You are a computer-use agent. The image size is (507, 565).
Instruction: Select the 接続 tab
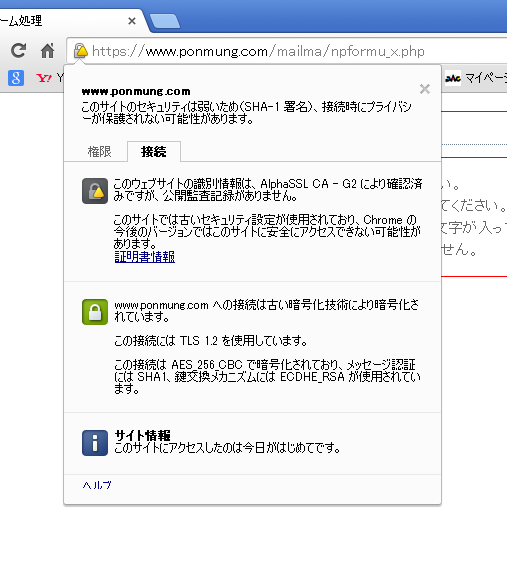point(154,151)
